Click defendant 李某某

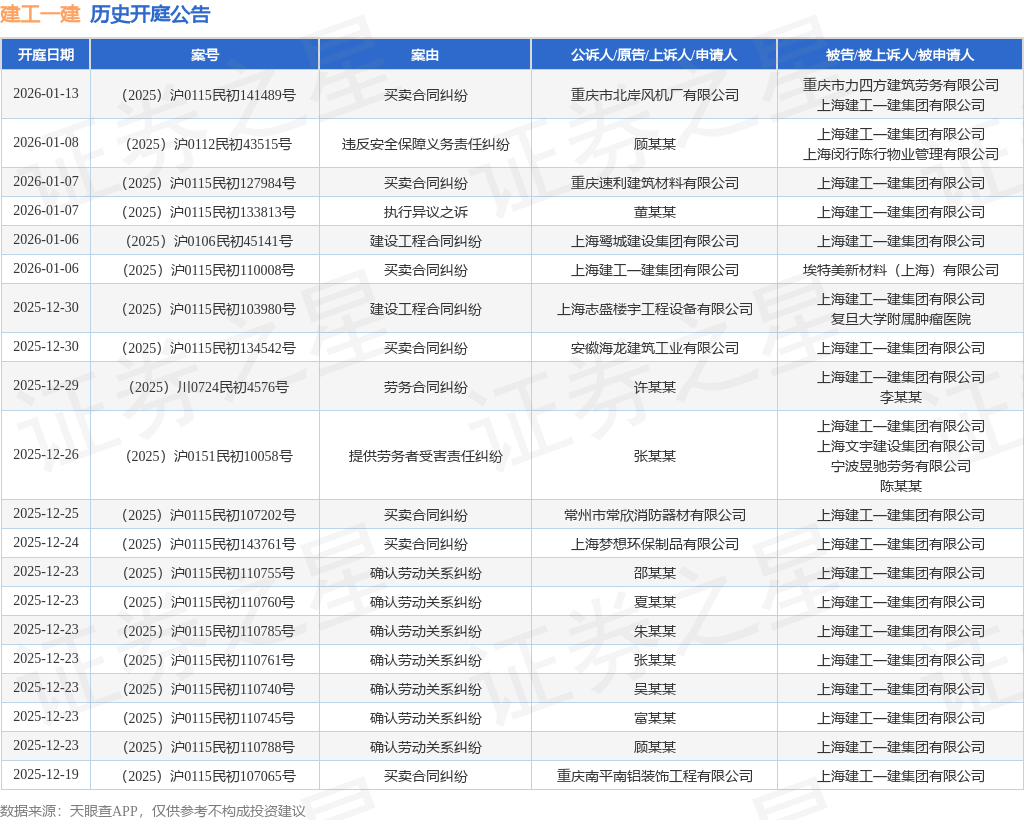click(x=901, y=398)
